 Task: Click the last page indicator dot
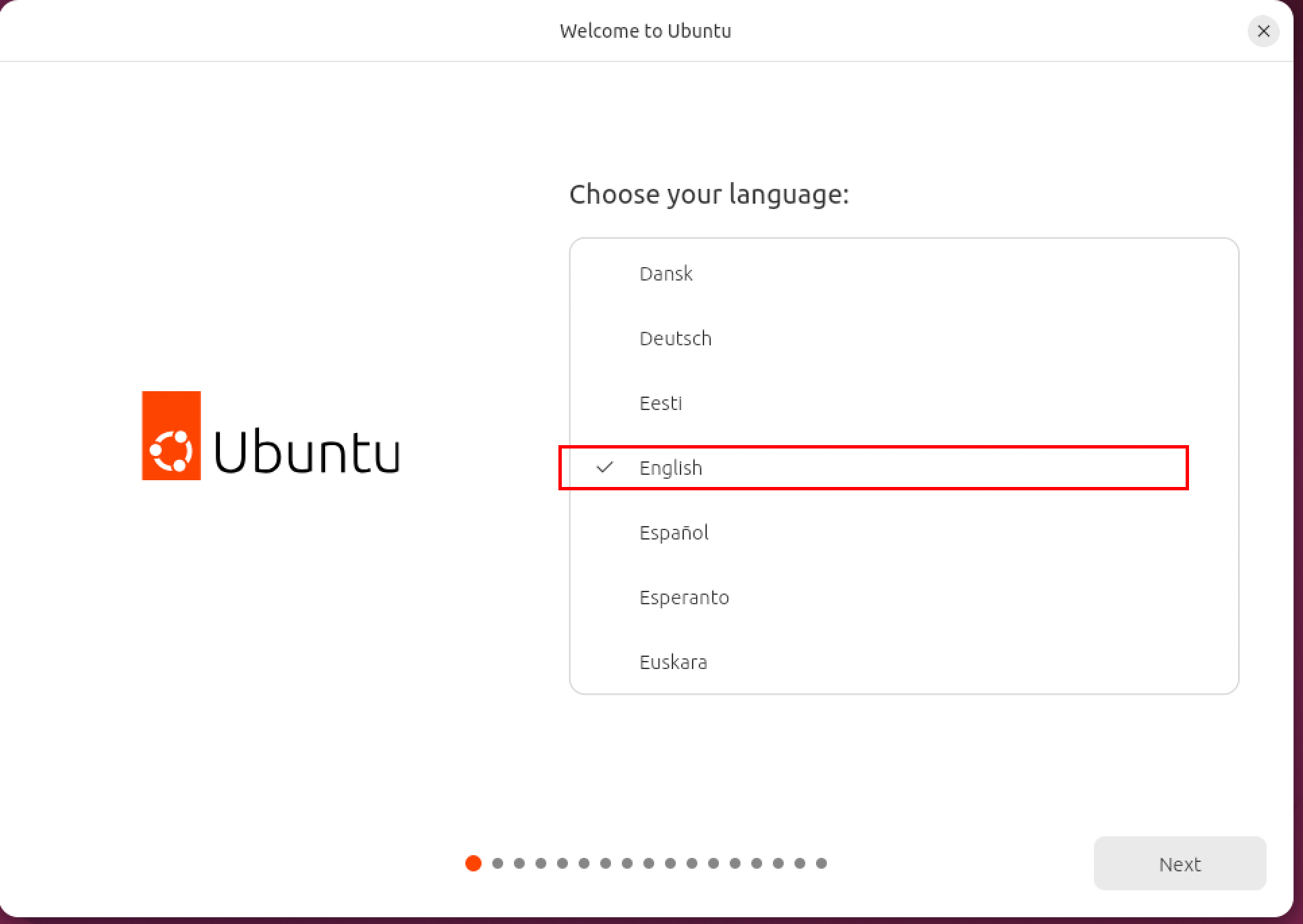click(821, 863)
